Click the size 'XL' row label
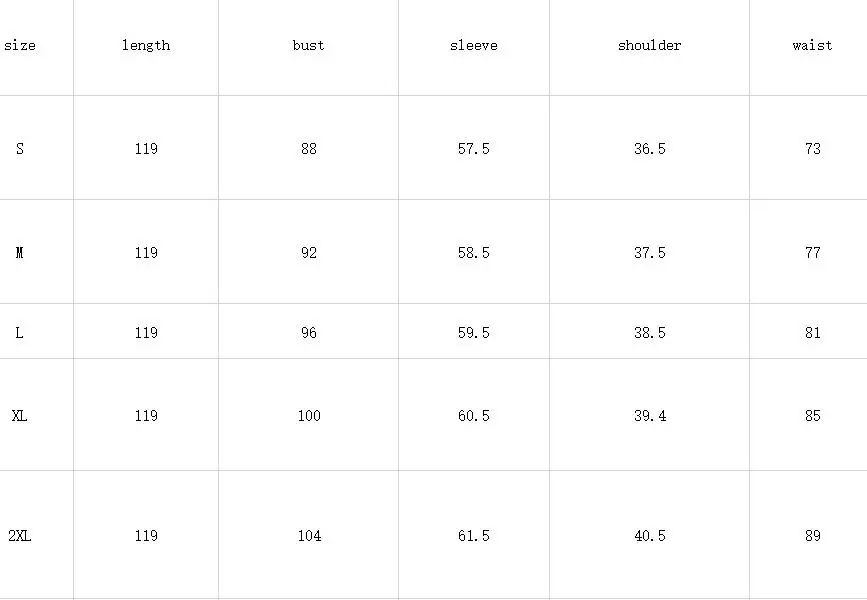The width and height of the screenshot is (867, 600). (36, 415)
